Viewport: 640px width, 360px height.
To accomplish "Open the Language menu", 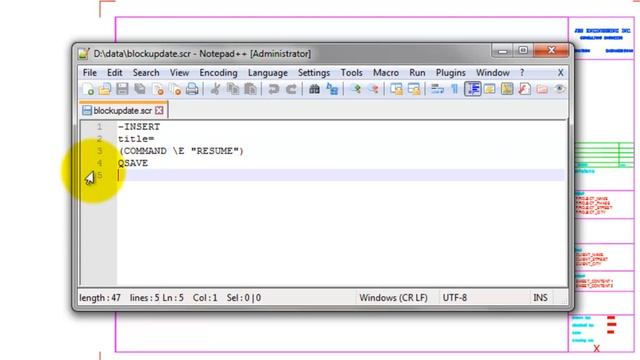I will 268,73.
